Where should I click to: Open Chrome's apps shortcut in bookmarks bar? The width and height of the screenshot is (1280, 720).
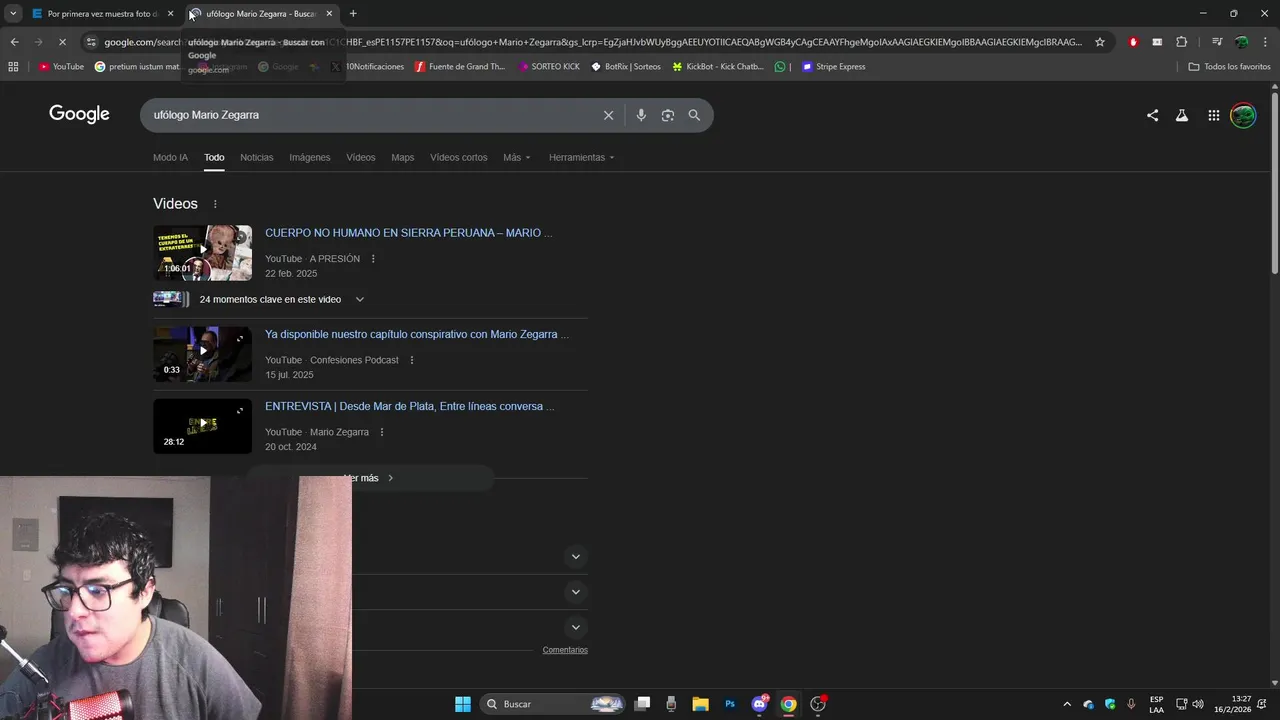click(13, 67)
